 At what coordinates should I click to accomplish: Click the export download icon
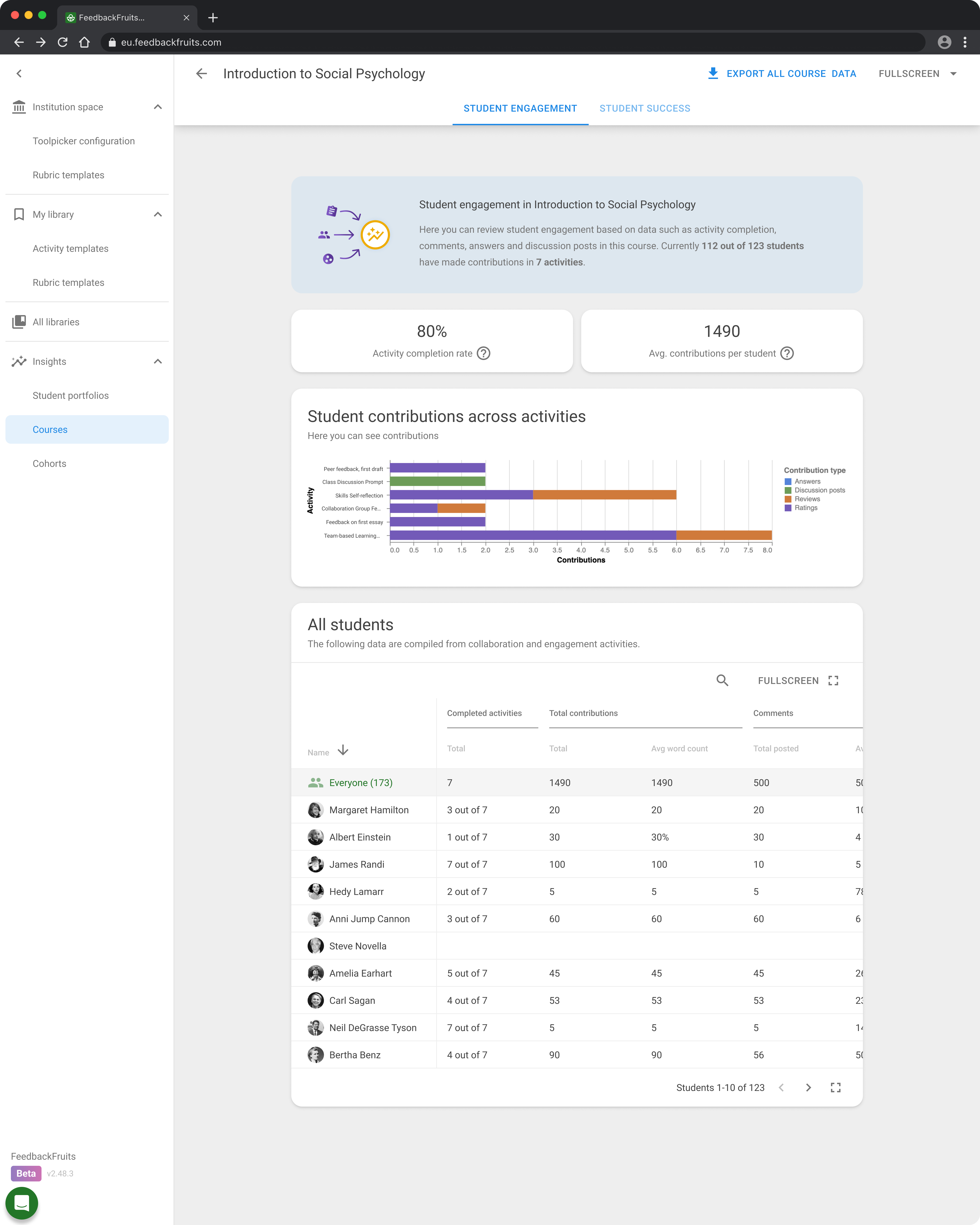[713, 73]
